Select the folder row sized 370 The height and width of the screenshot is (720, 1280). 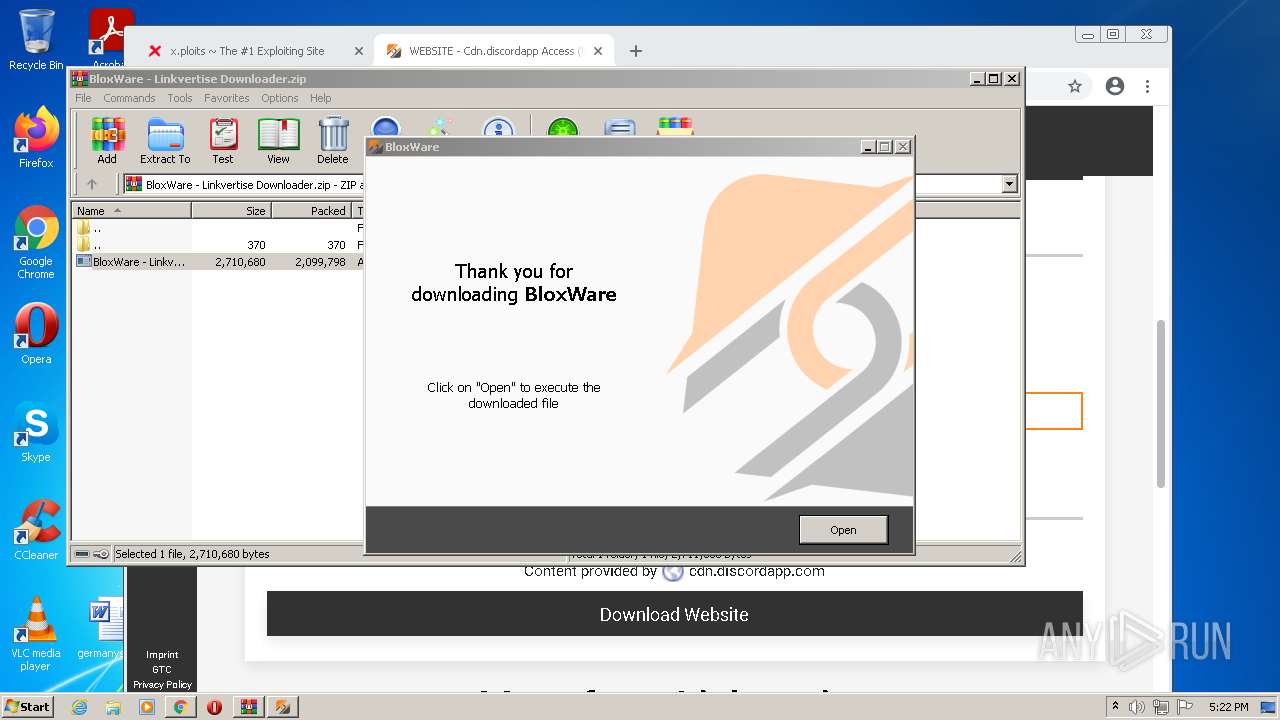(x=218, y=245)
